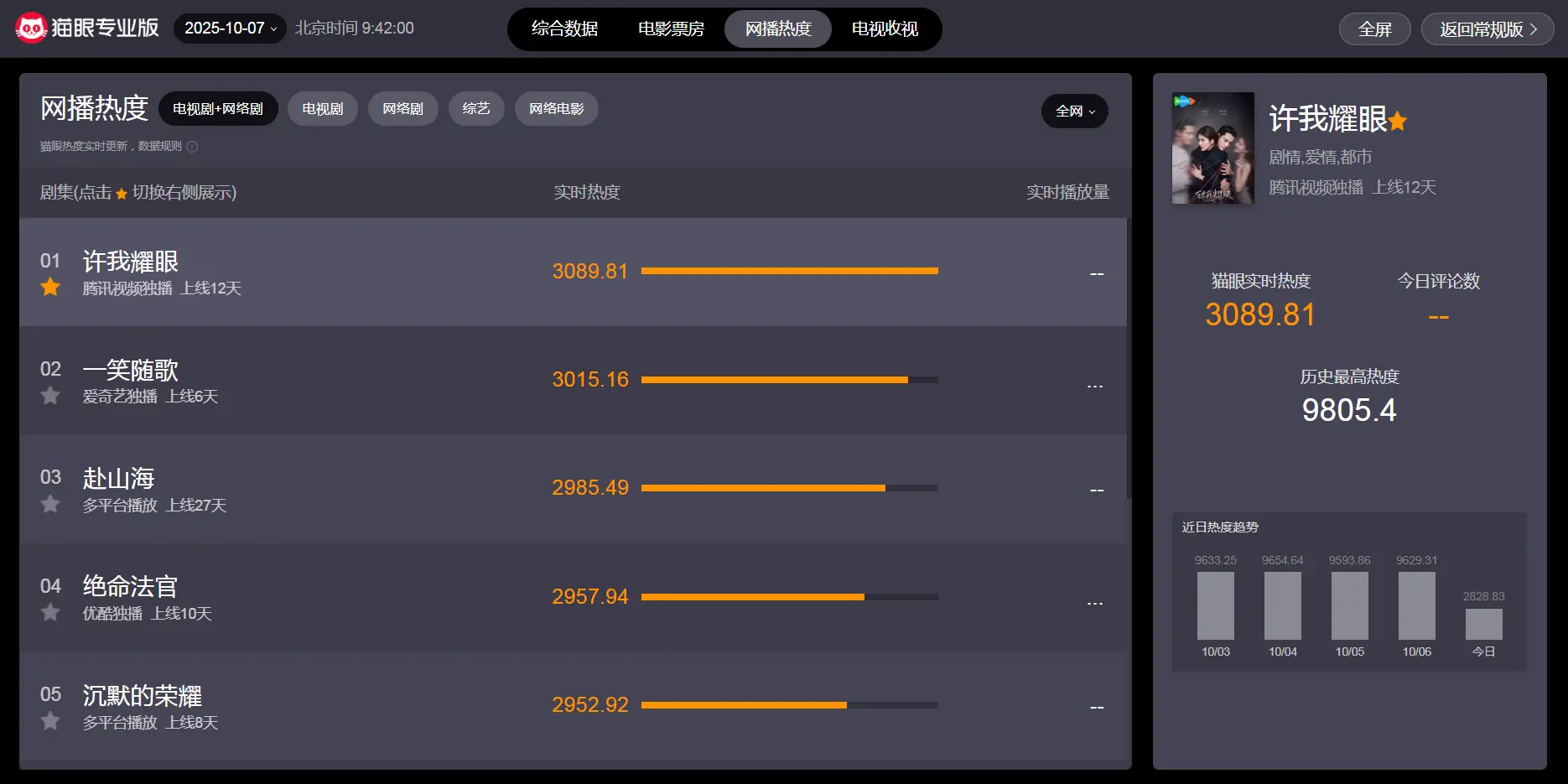The height and width of the screenshot is (784, 1568).
Task: Click the 一笑随歌 heat progress bar
Action: point(788,380)
